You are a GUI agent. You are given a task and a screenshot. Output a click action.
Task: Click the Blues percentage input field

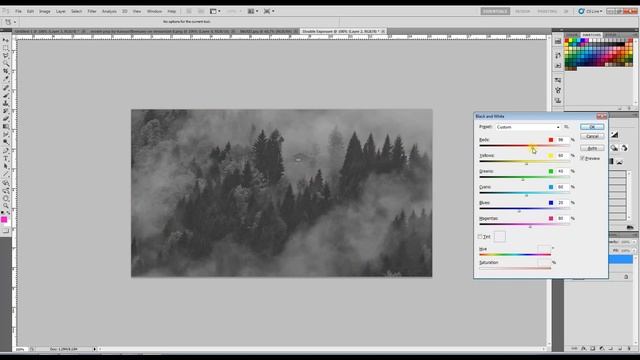[x=562, y=203]
